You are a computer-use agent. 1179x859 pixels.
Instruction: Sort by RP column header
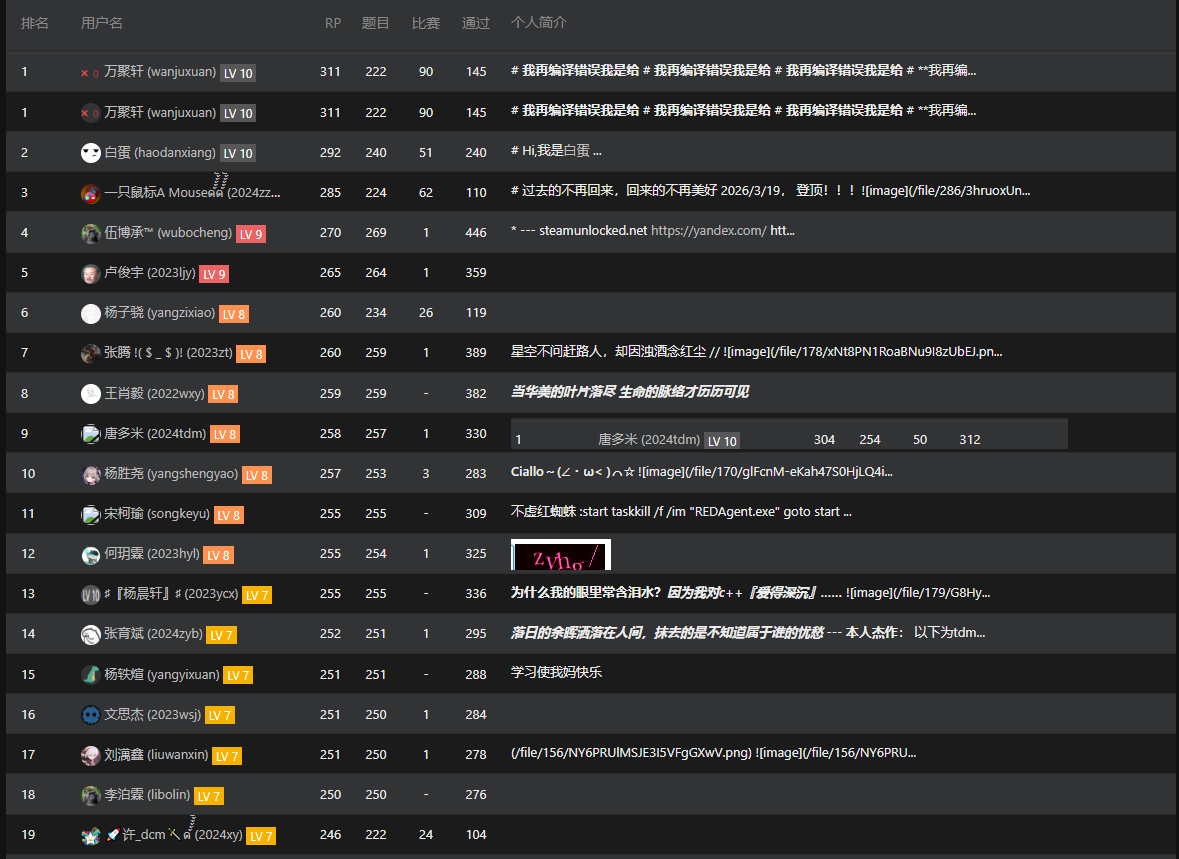click(332, 23)
